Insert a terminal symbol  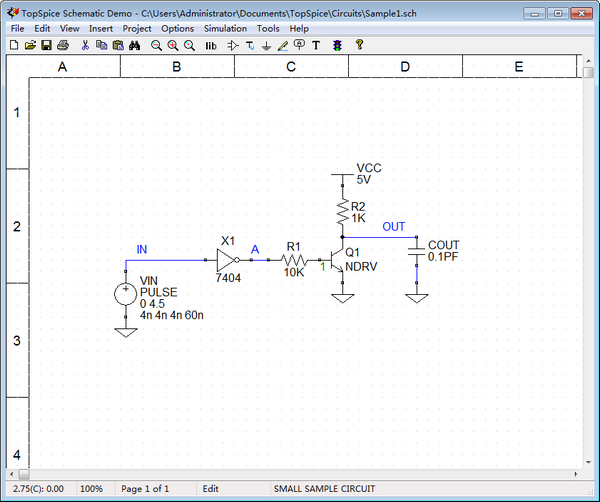pyautogui.click(x=250, y=46)
